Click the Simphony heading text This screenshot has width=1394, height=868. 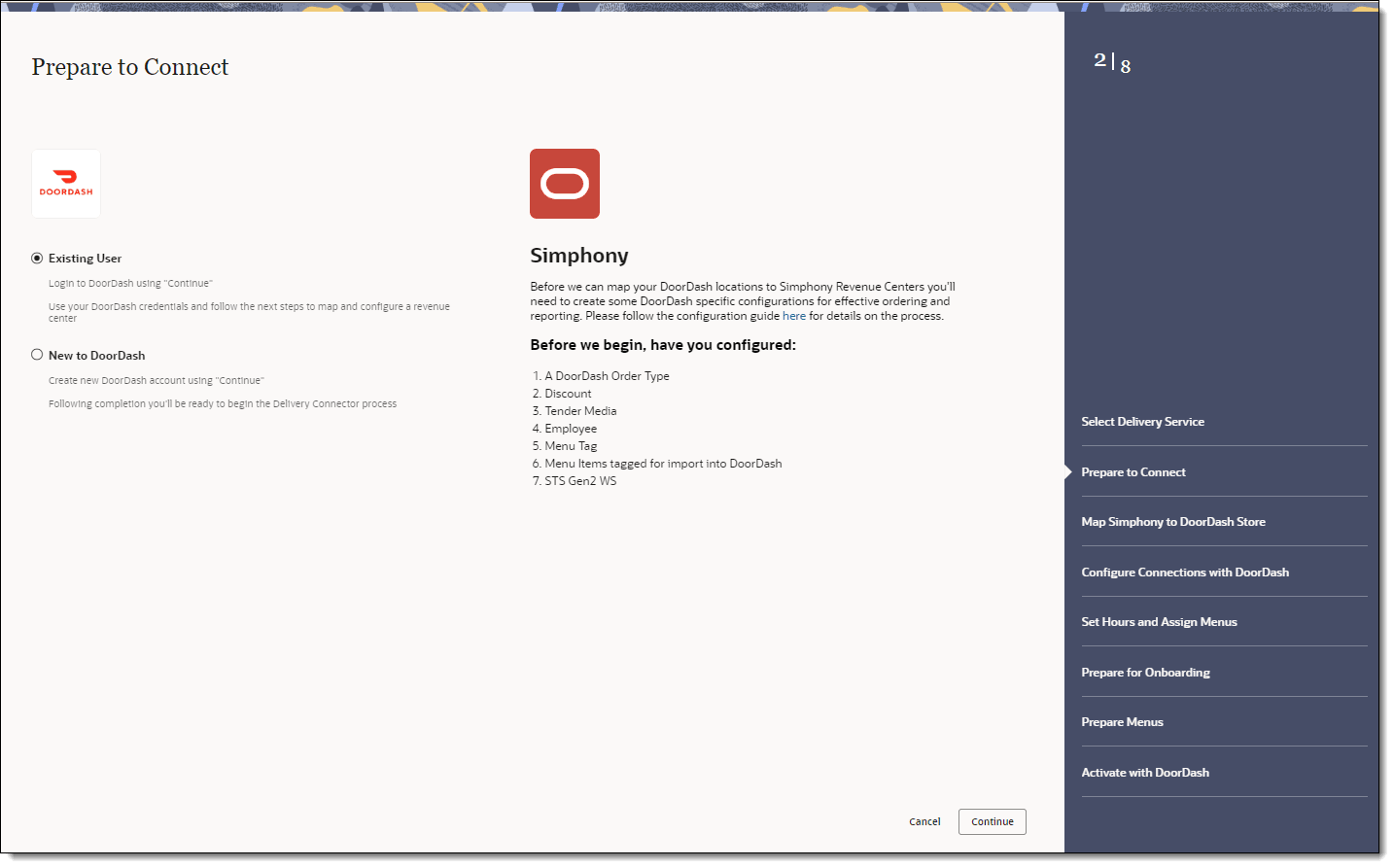click(x=579, y=256)
